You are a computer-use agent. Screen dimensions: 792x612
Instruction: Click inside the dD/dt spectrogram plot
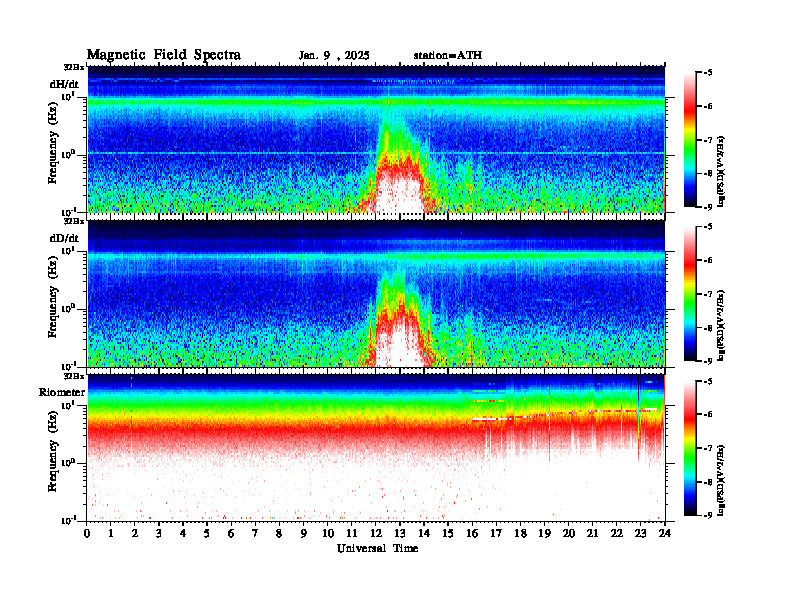[x=376, y=293]
